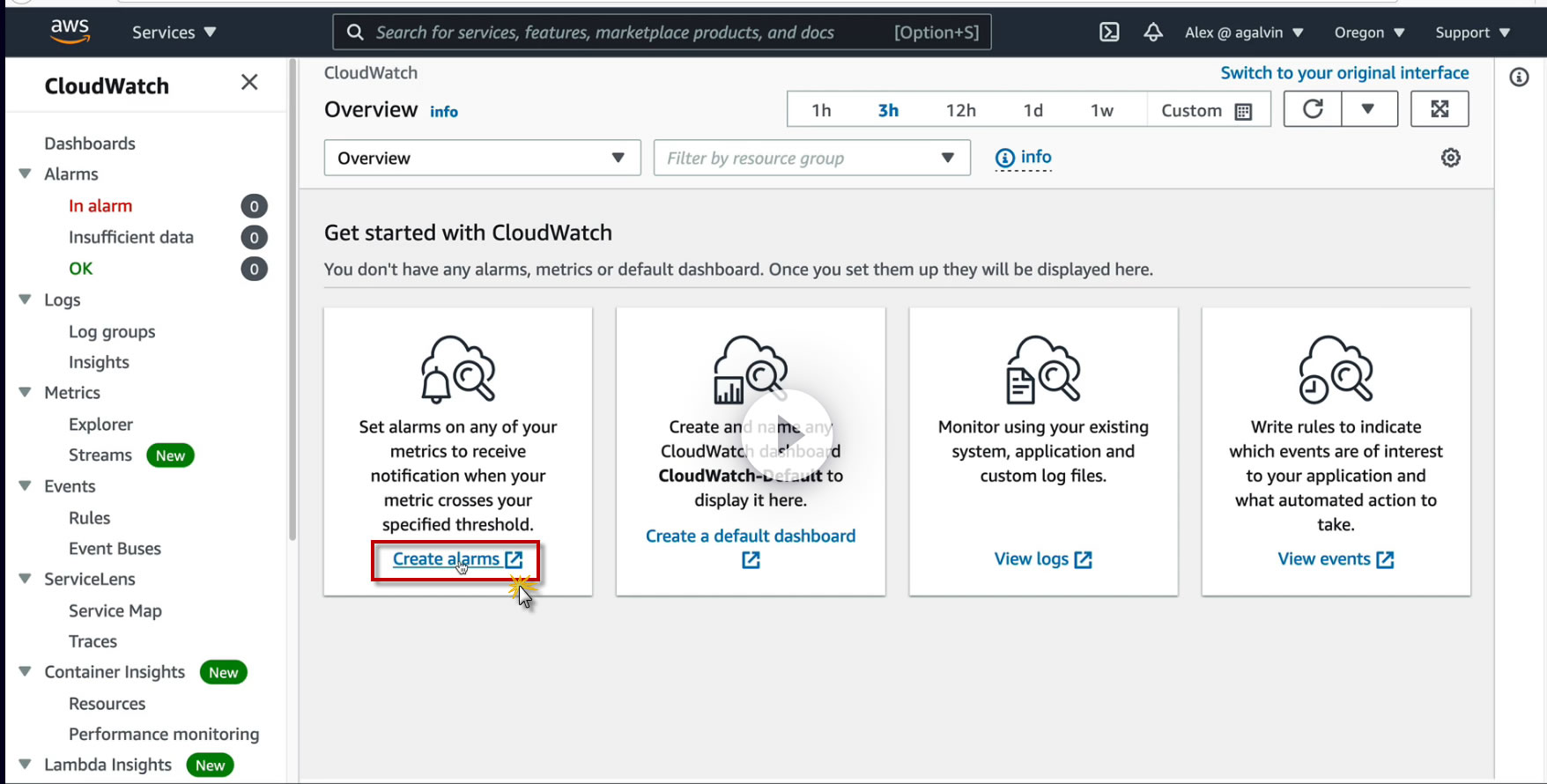Open Performance monitoring

coord(164,735)
